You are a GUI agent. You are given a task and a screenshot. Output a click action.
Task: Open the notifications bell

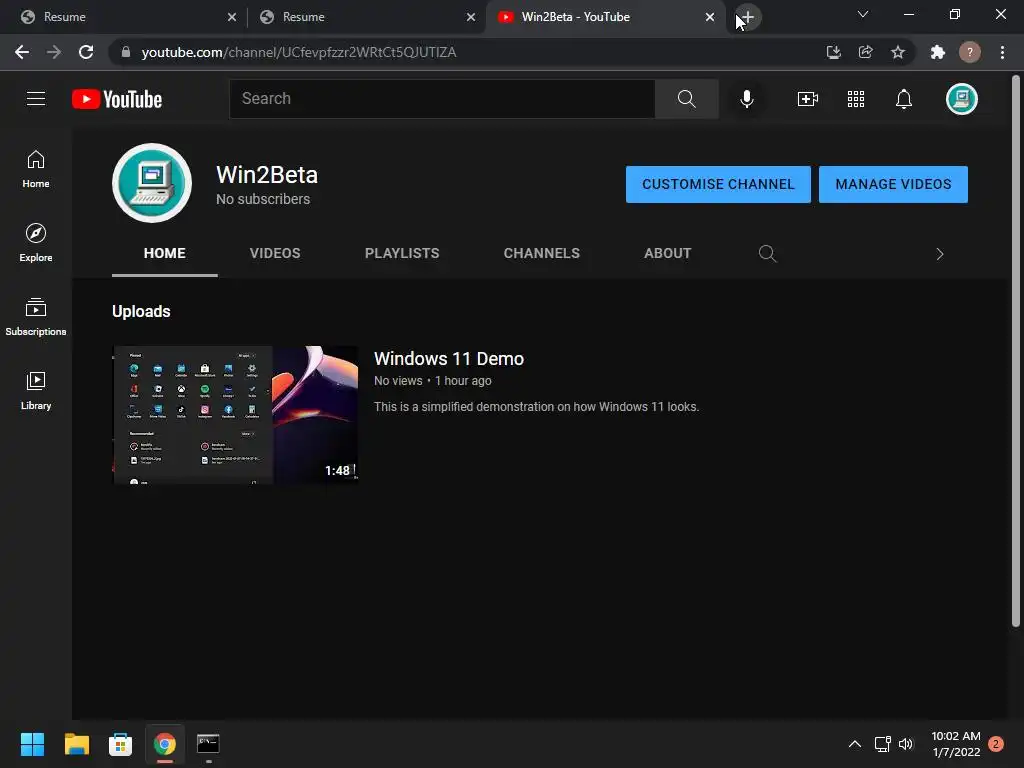(904, 99)
